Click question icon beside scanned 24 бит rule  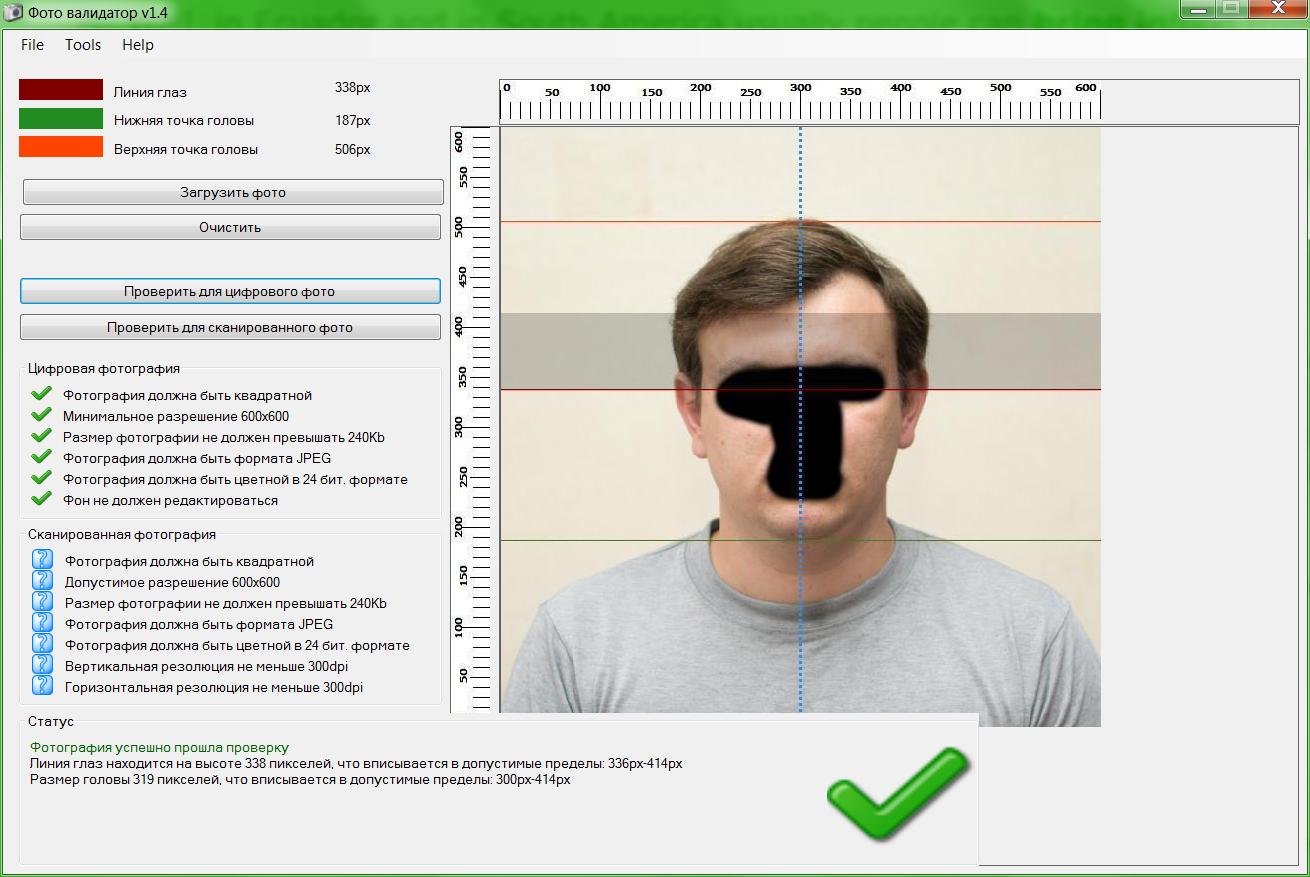click(42, 643)
